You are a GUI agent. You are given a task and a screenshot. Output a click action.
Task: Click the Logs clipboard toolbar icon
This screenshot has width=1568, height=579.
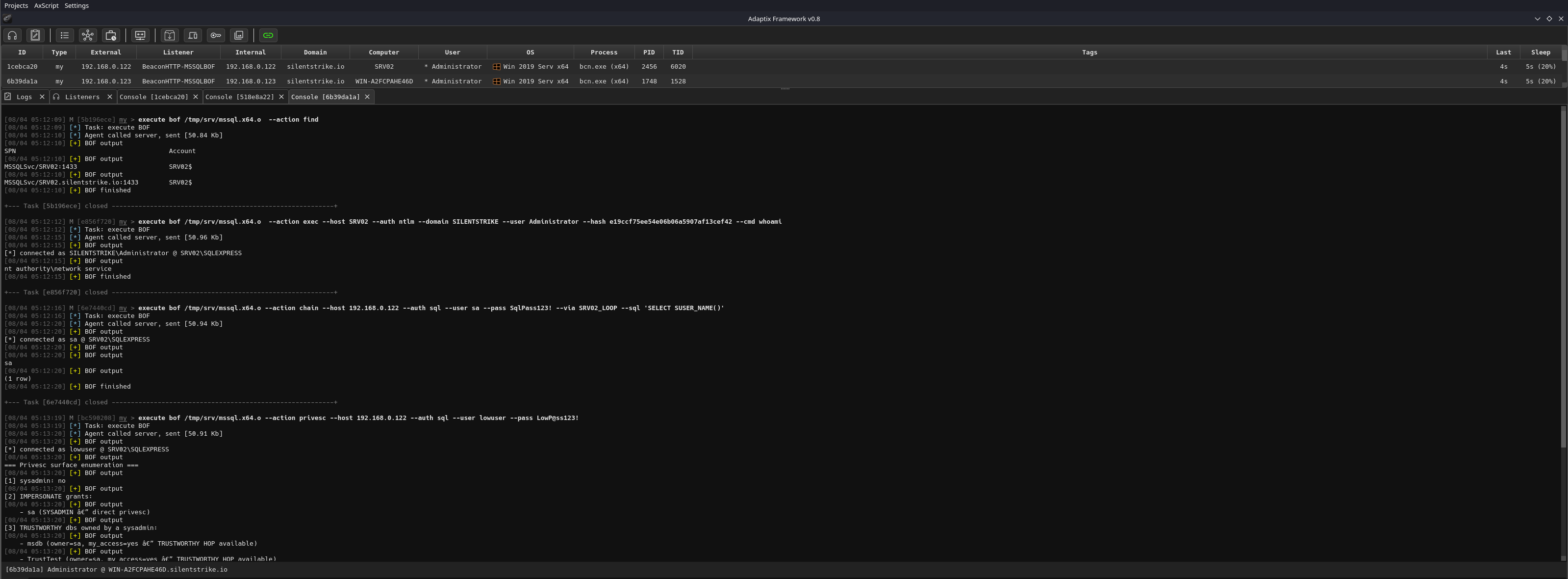point(35,35)
